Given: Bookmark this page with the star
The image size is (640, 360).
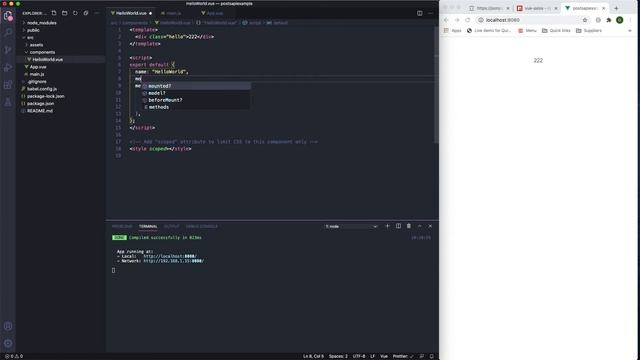Looking at the screenshot, I should coord(585,20).
